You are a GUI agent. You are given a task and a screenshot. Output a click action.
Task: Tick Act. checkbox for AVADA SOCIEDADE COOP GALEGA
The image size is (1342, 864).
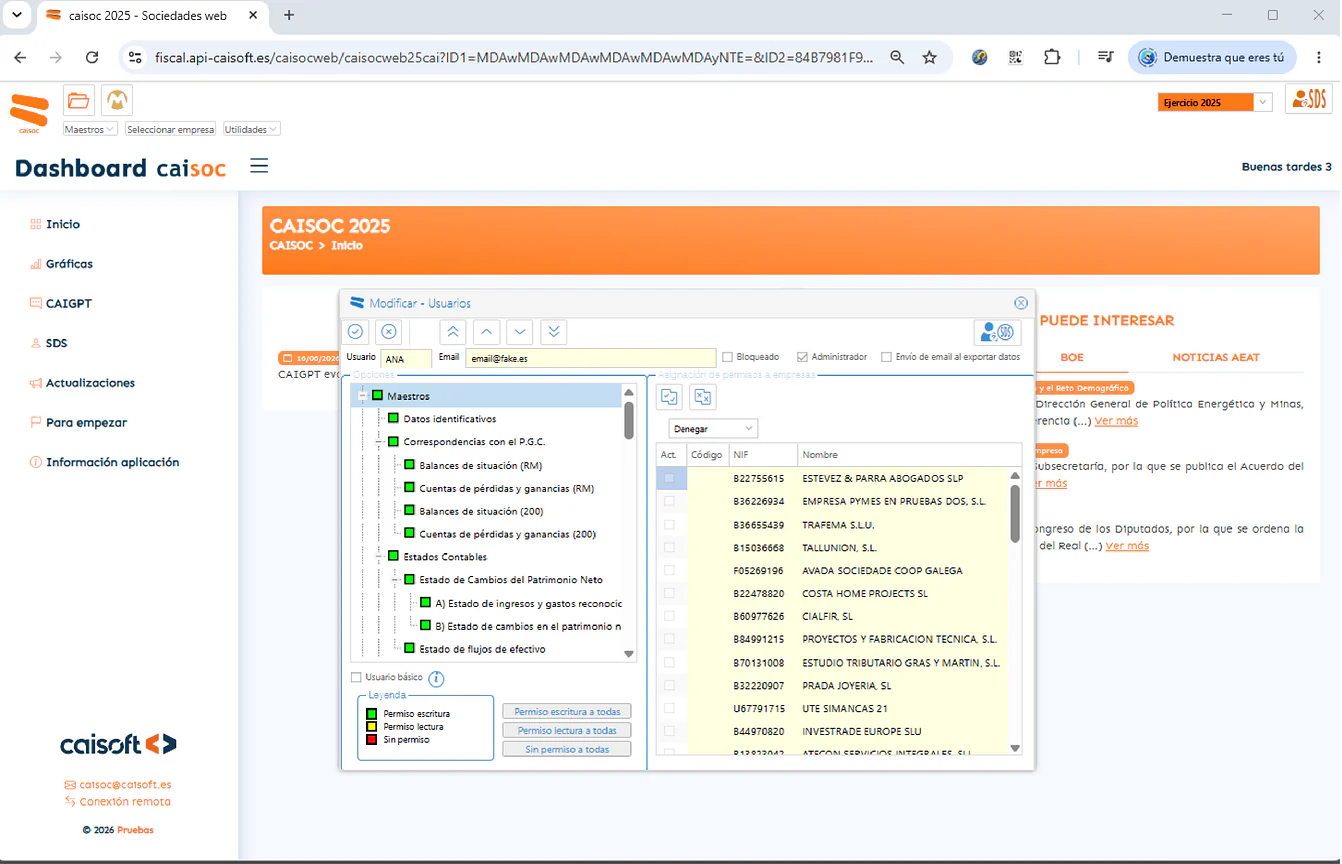pos(669,570)
